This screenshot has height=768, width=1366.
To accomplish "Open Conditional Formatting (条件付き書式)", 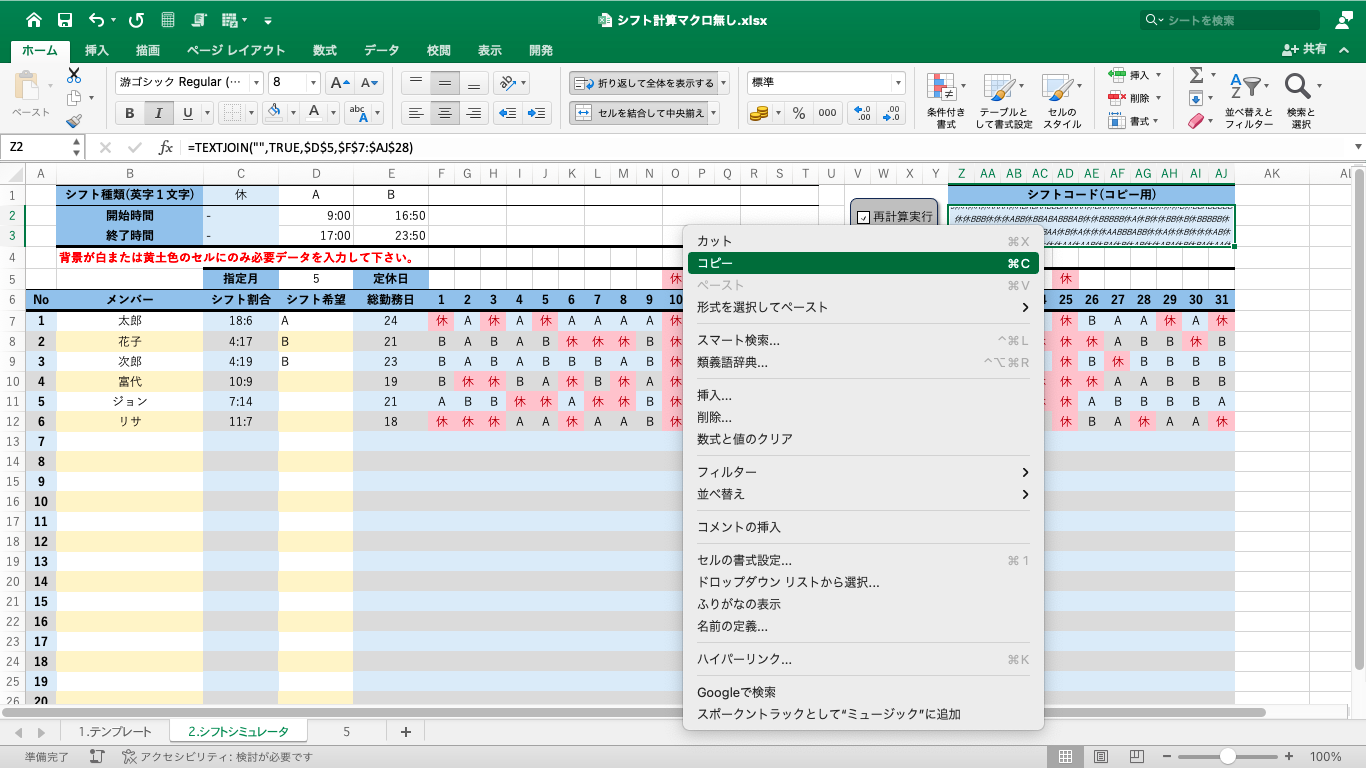I will point(945,101).
